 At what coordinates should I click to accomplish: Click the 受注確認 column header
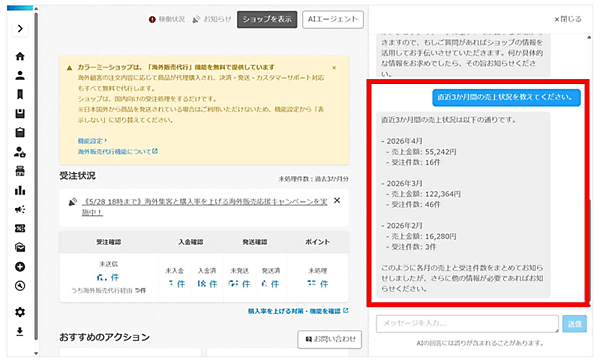108,242
